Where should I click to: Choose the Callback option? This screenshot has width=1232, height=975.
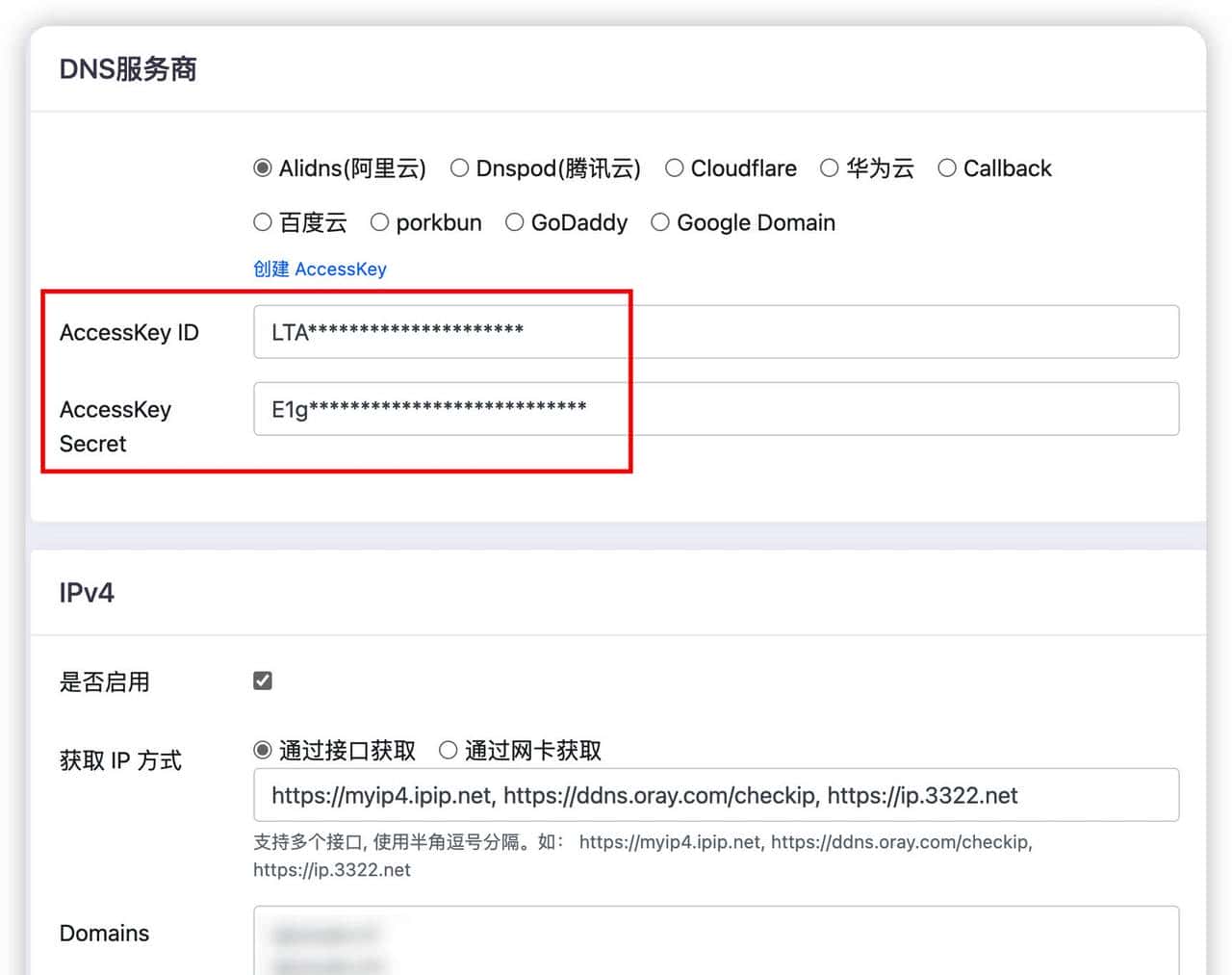947,168
